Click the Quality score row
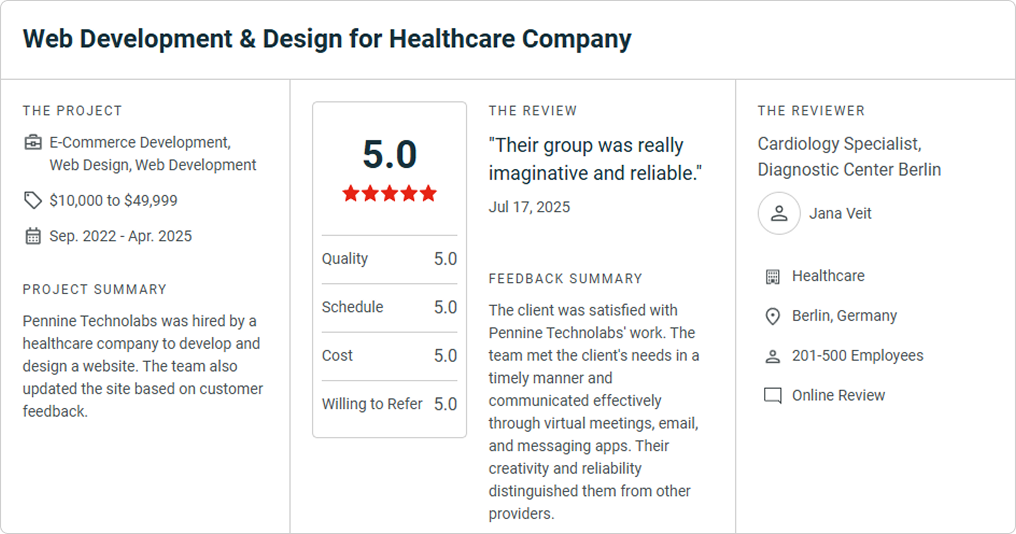1016x534 pixels. 389,259
